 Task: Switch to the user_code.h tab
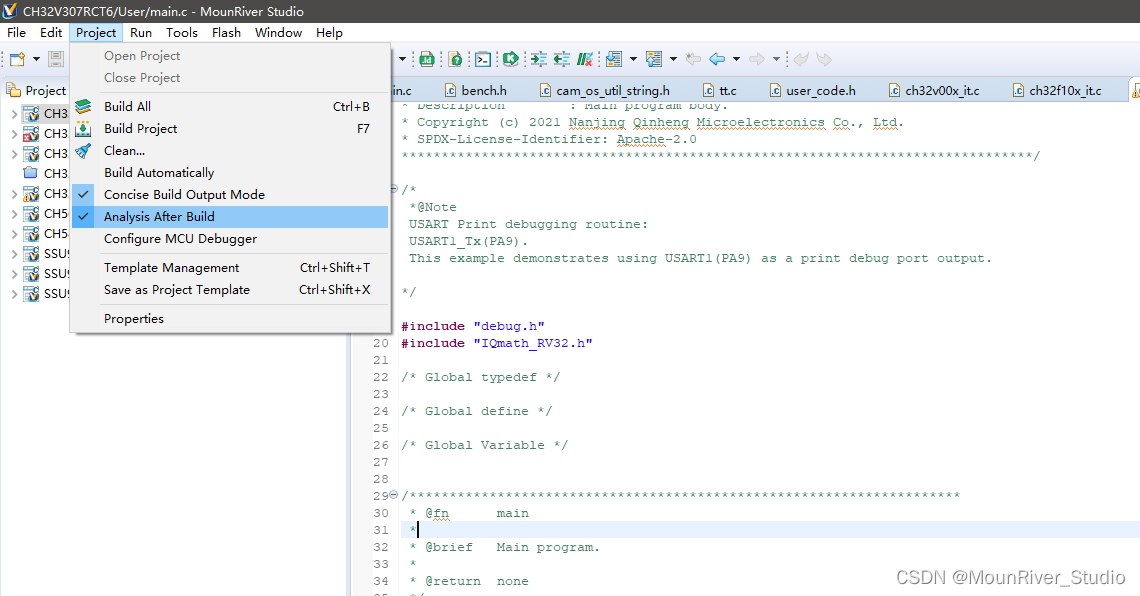tap(813, 90)
